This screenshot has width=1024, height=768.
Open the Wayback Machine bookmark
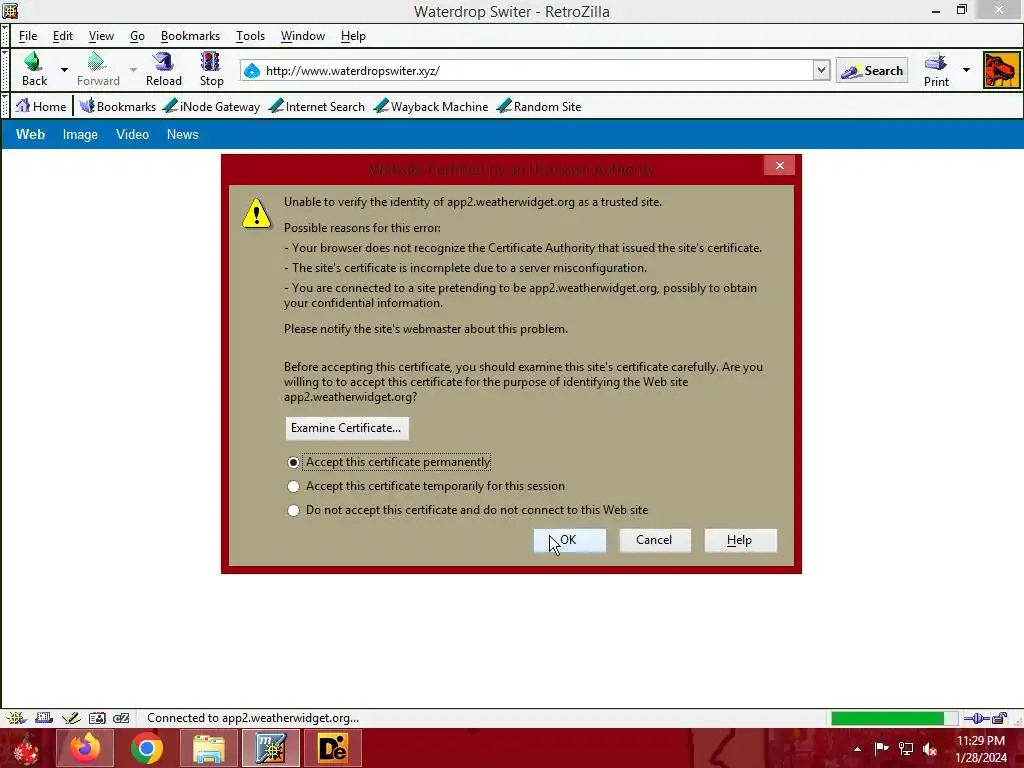pos(431,106)
